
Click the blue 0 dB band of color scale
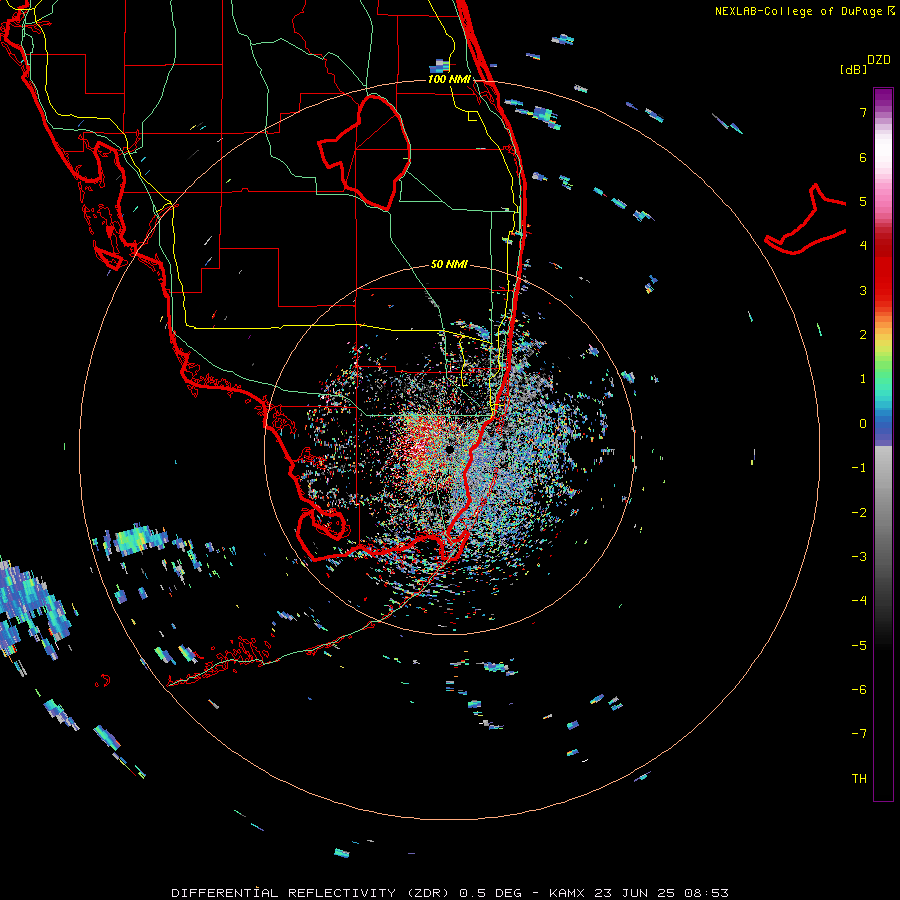pos(883,425)
